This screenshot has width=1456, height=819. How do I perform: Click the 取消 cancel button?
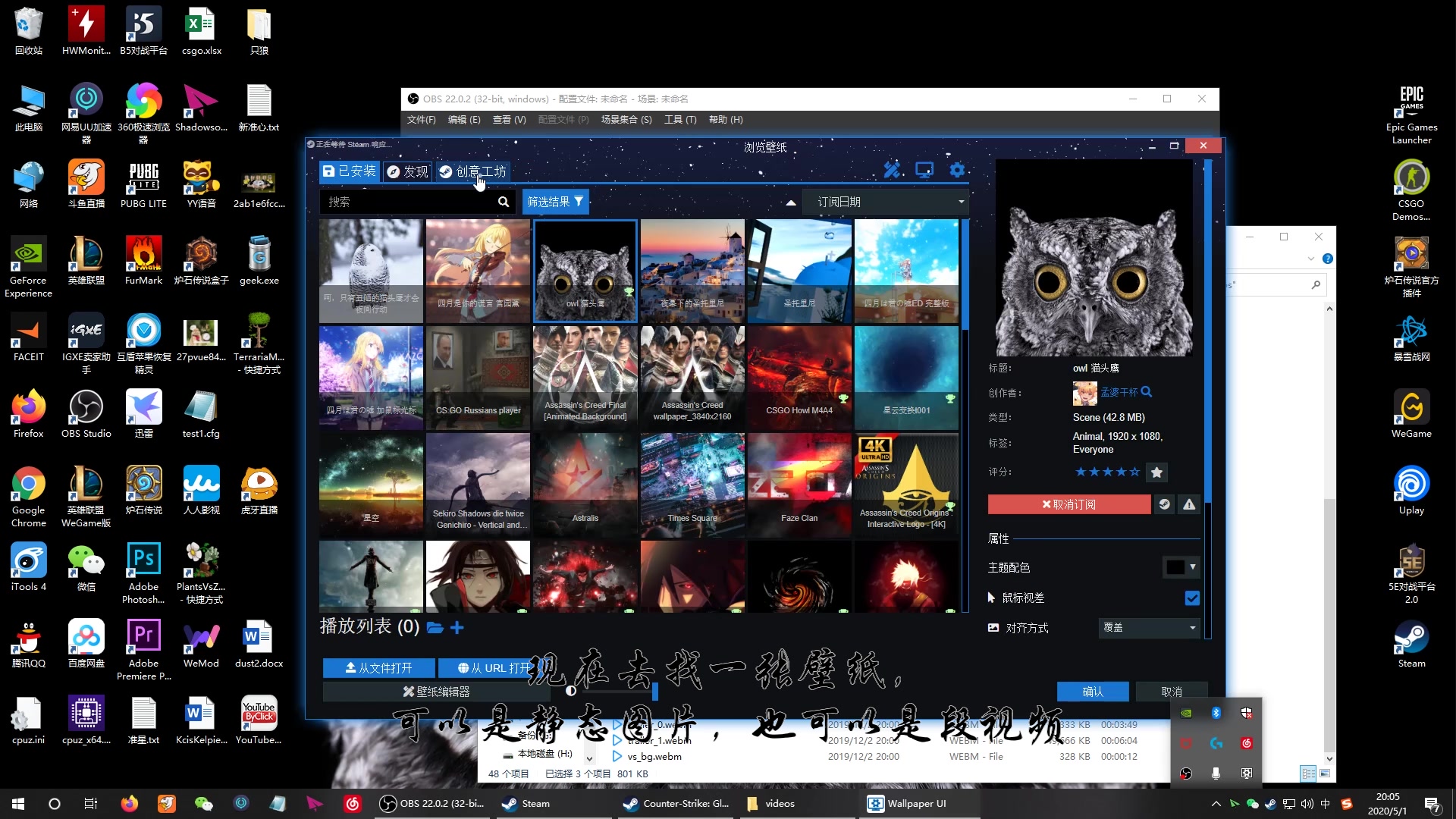[x=1172, y=692]
